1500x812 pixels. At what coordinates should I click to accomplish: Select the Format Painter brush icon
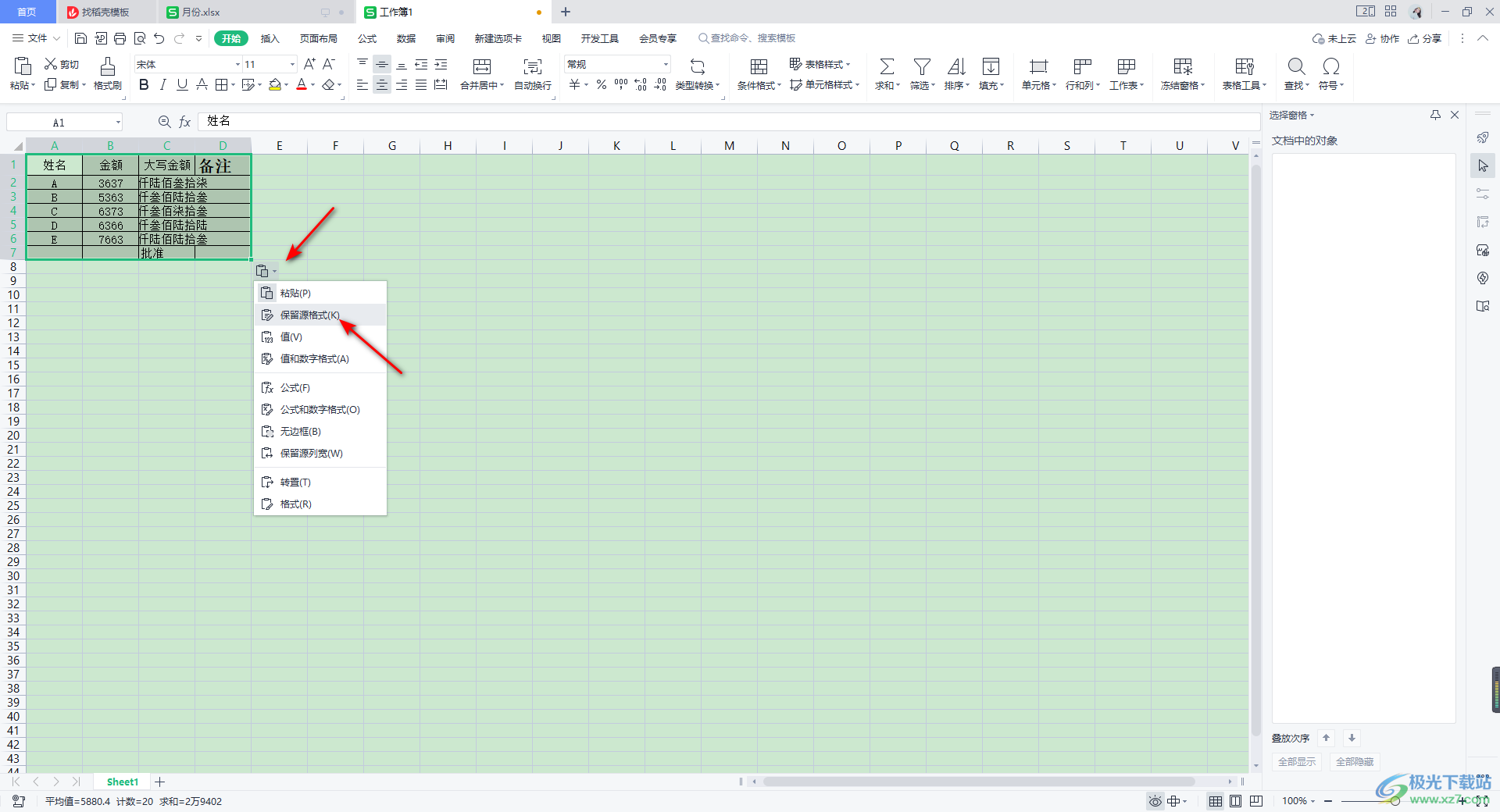pyautogui.click(x=108, y=66)
